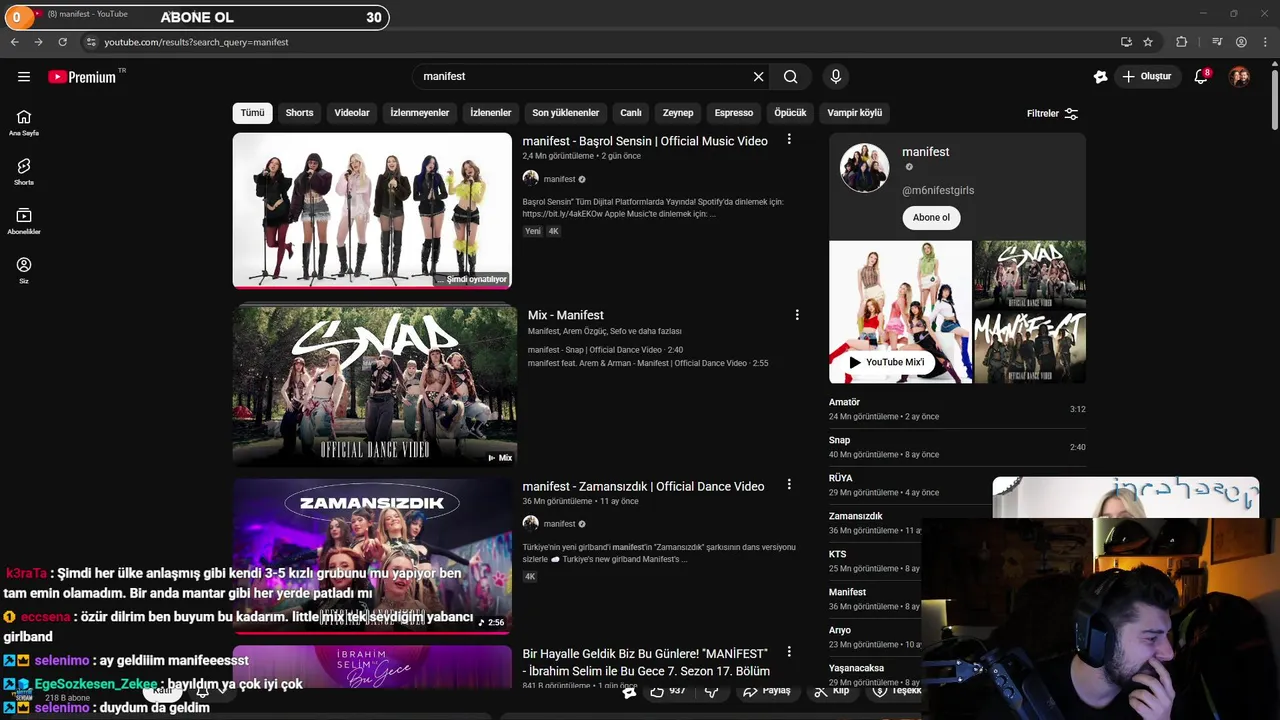Select the Zeynep filter chip

tap(678, 113)
